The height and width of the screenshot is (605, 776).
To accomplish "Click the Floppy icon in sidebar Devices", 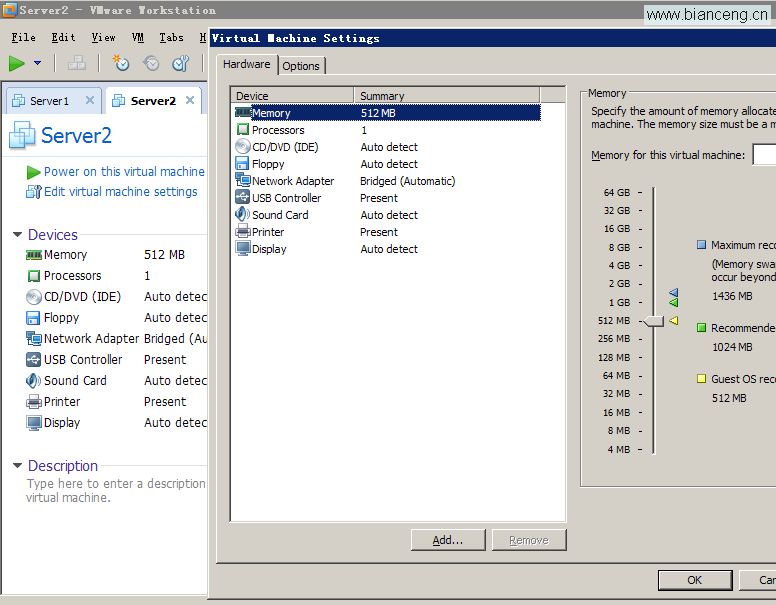I will [x=33, y=318].
